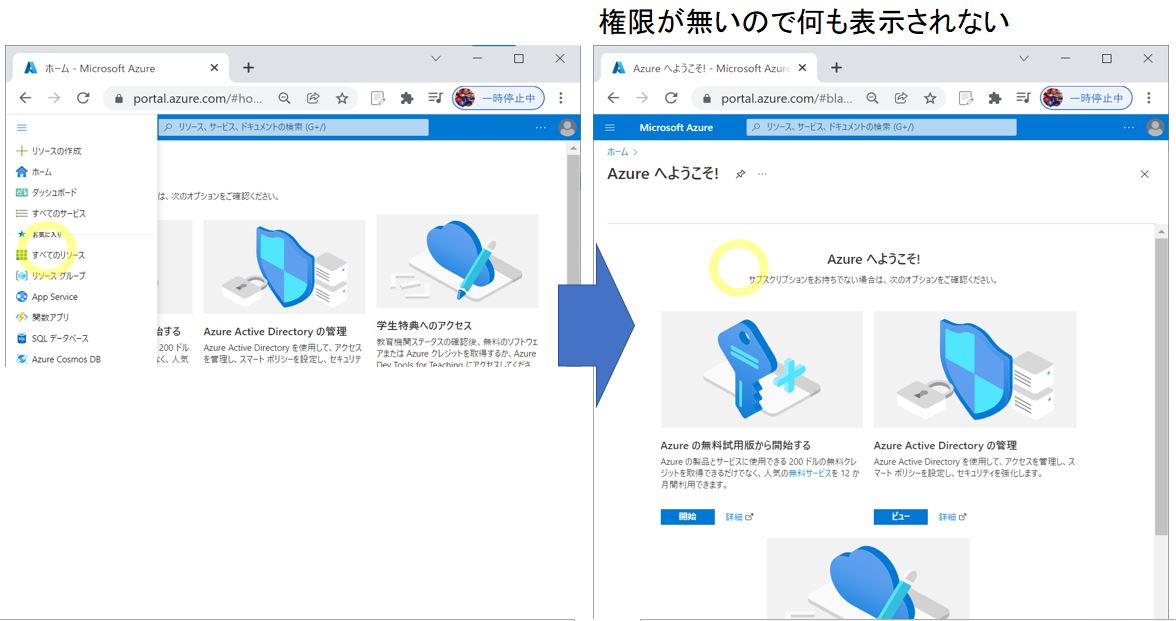Open リソース グループ from the sidebar
The height and width of the screenshot is (621, 1176).
pos(51,276)
